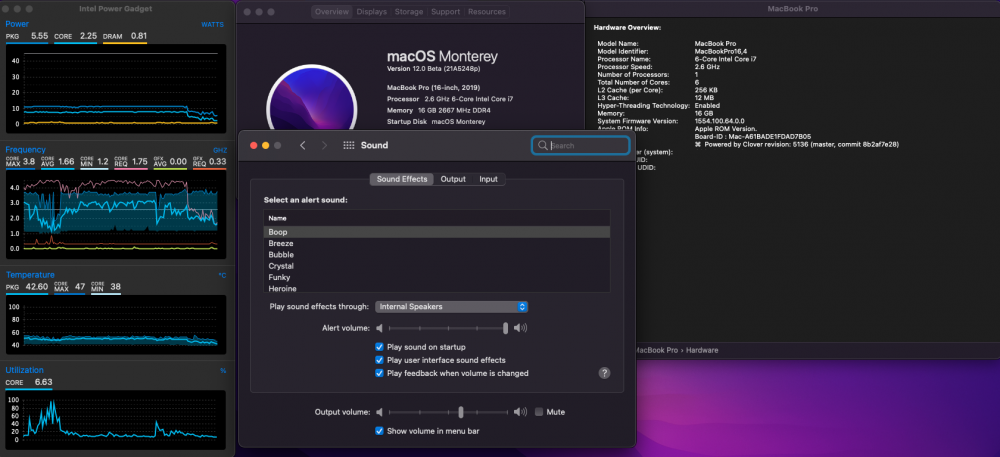Select Bubble alert sound
This screenshot has width=1000, height=457.
(x=437, y=255)
